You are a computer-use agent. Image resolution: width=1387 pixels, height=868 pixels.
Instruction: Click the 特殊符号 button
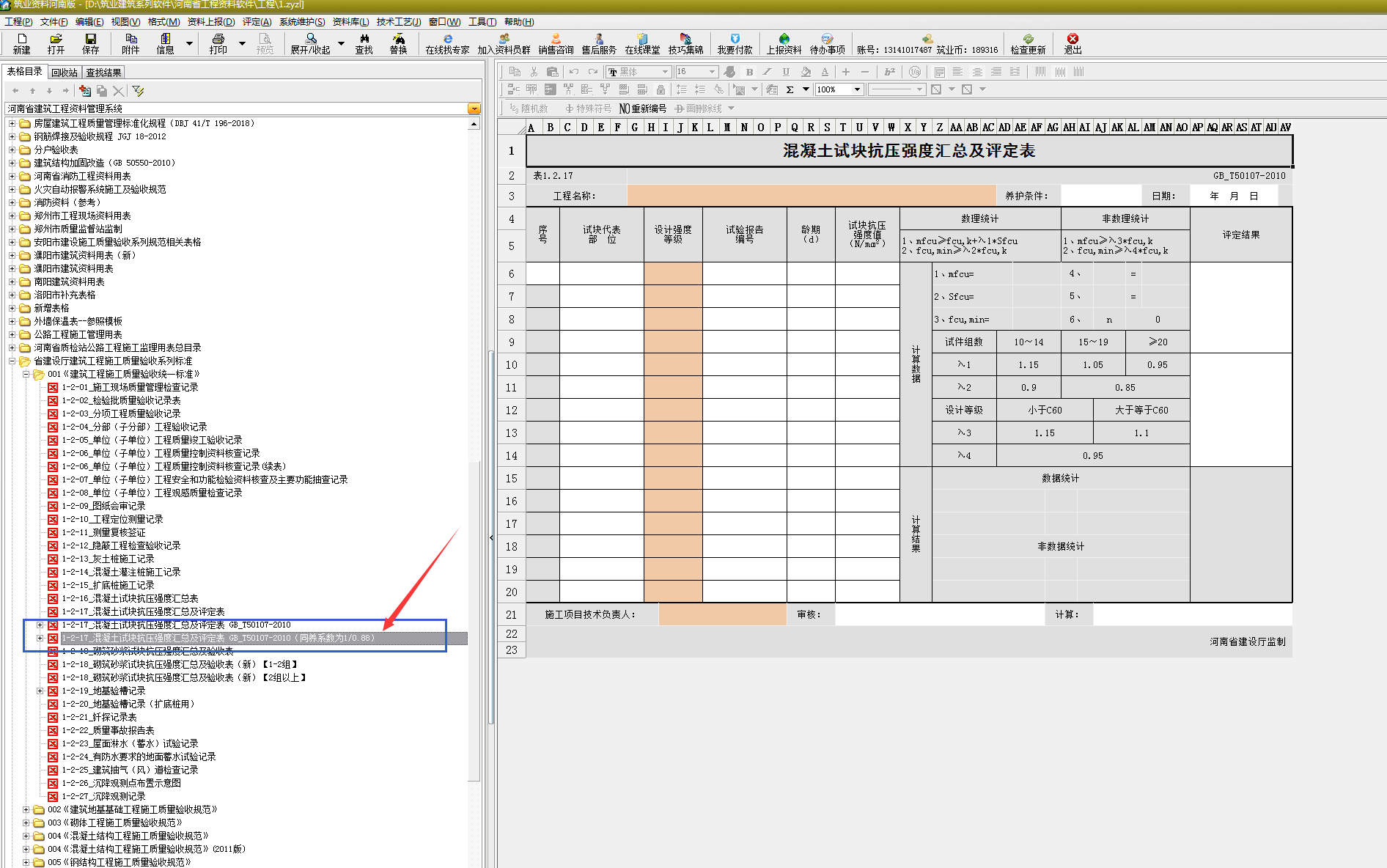[x=588, y=108]
